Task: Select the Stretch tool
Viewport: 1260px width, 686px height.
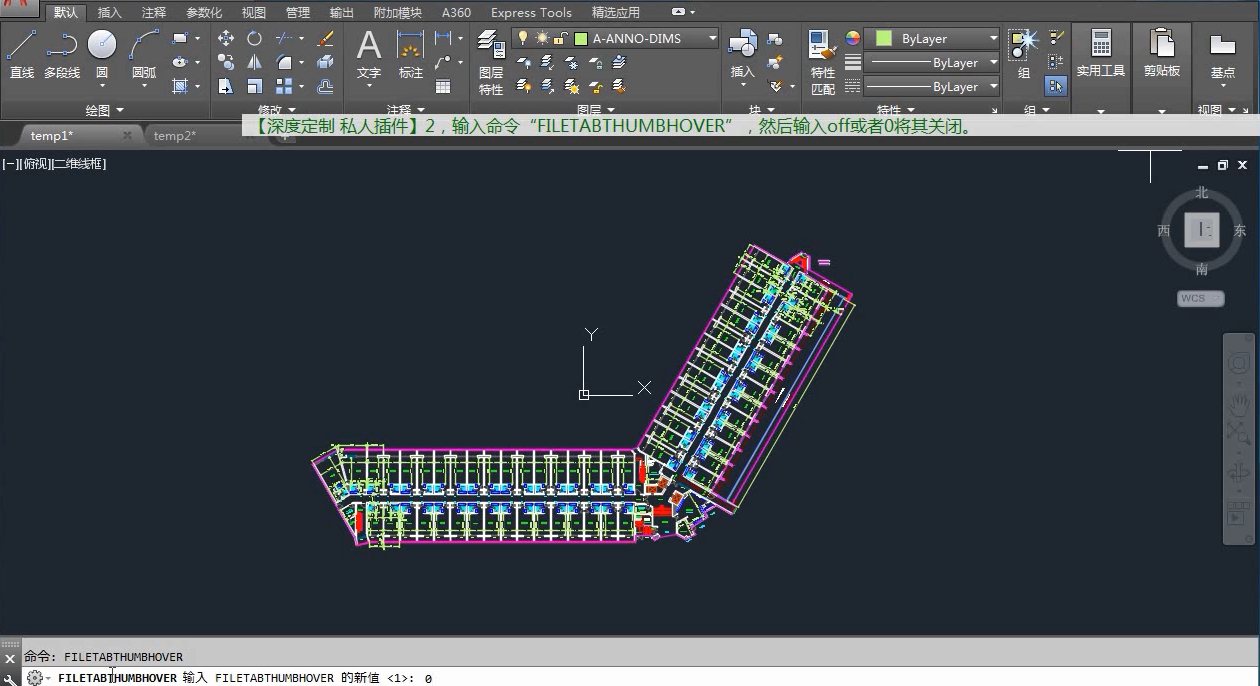Action: pos(226,86)
